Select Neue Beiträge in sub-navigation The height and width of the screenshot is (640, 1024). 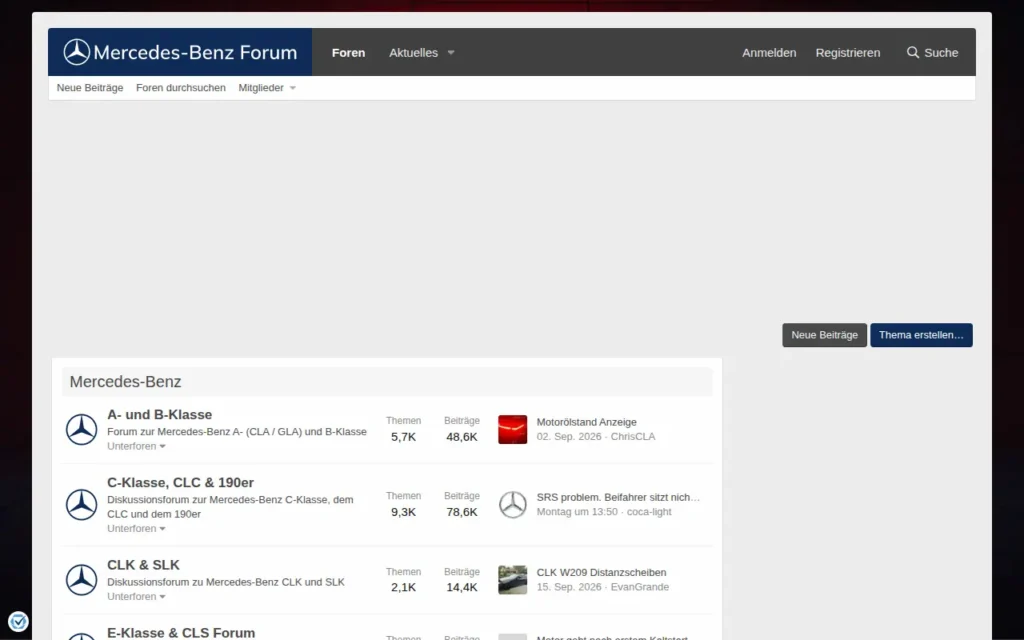90,88
